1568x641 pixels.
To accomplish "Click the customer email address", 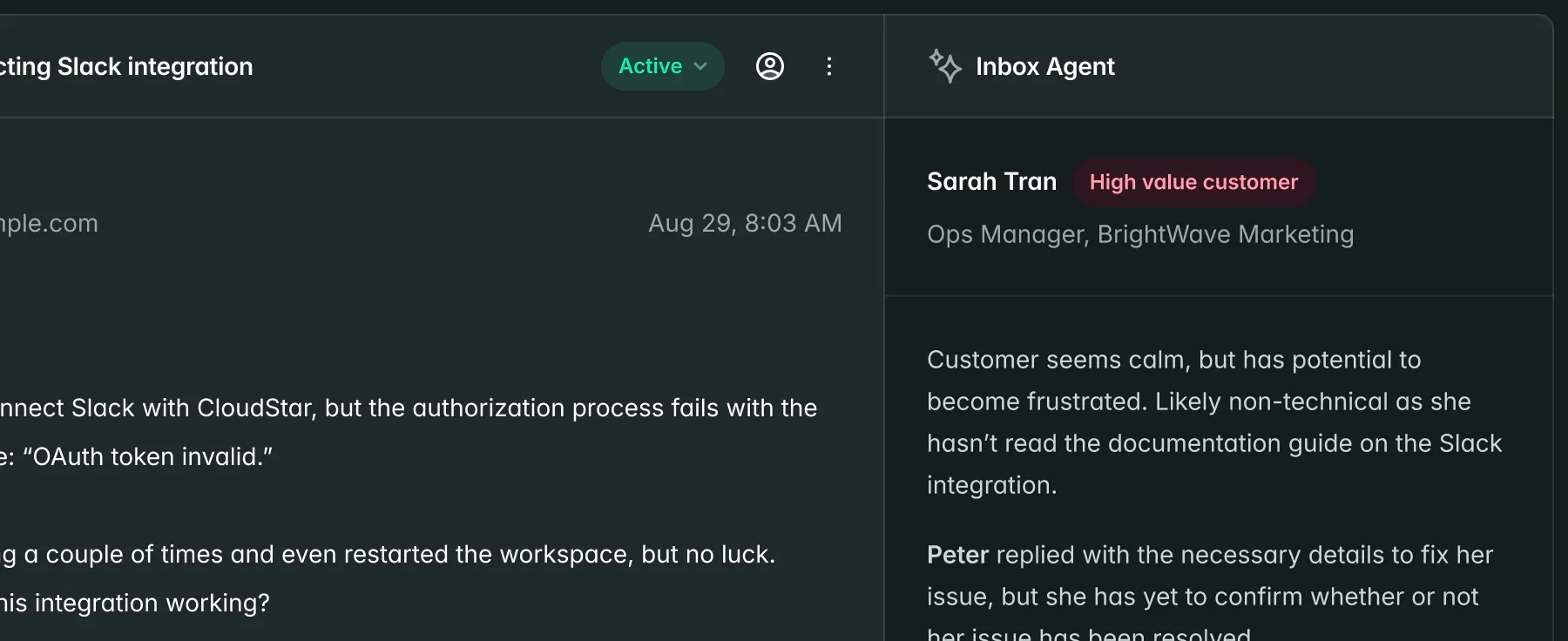I will coord(48,223).
